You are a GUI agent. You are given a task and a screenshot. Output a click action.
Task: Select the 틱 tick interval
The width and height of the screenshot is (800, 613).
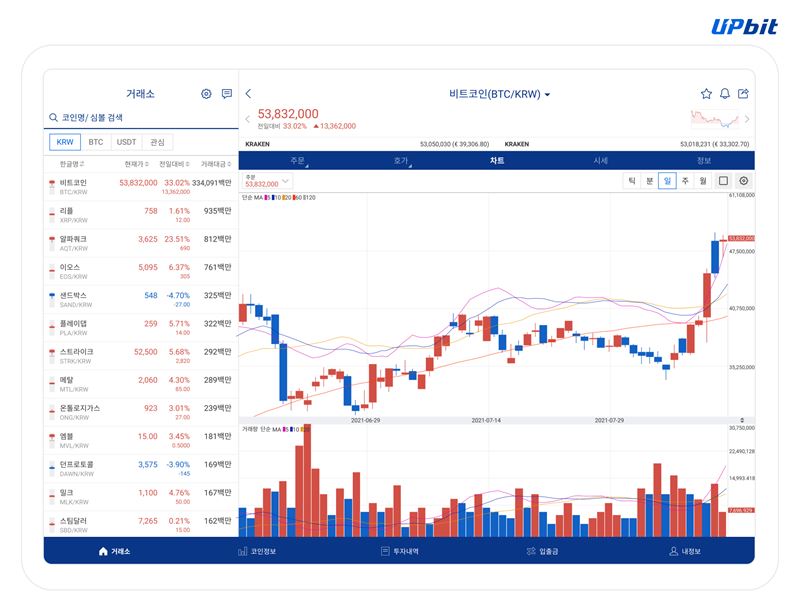coord(632,181)
